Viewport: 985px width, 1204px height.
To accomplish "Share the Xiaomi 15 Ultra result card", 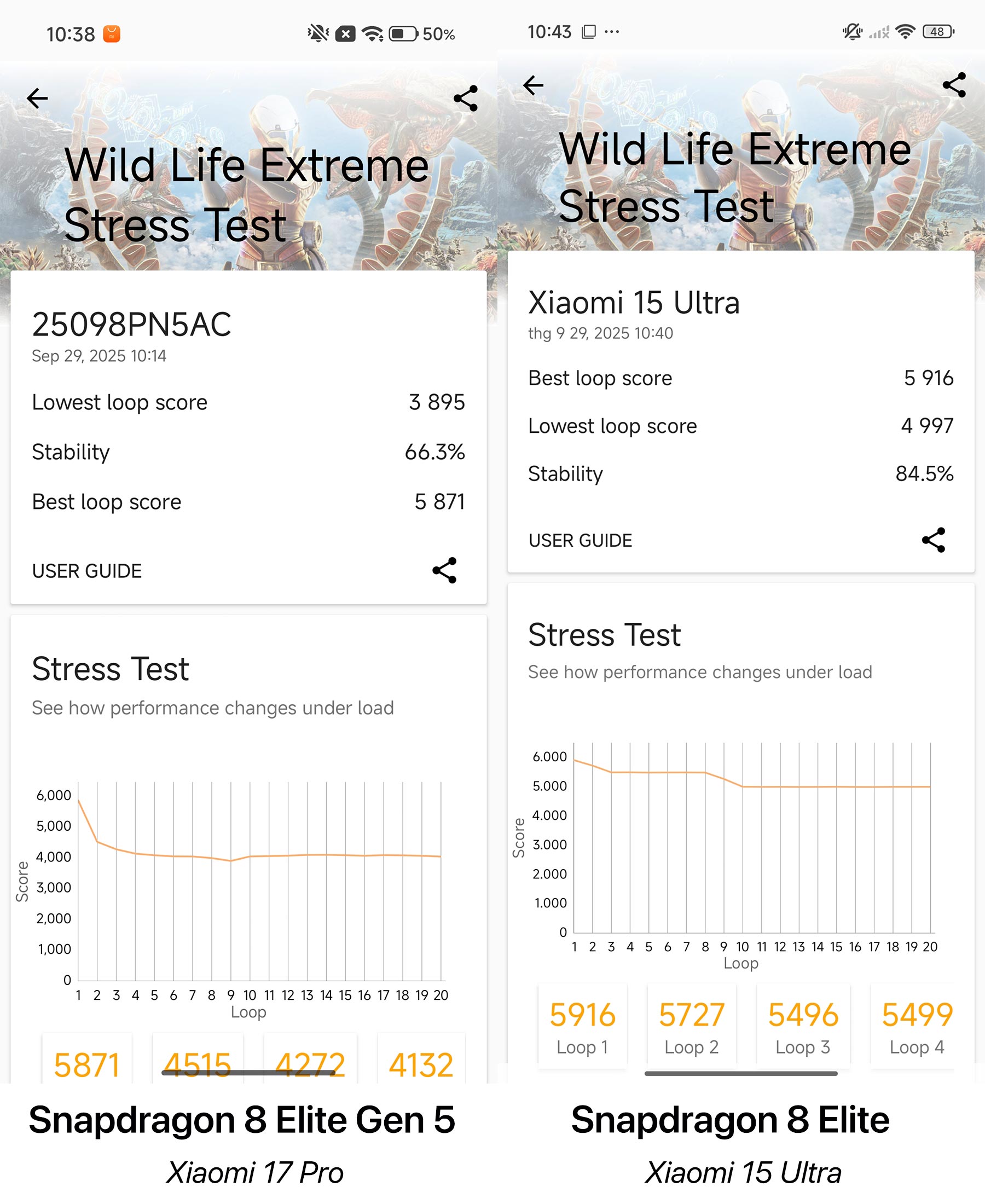I will 934,540.
